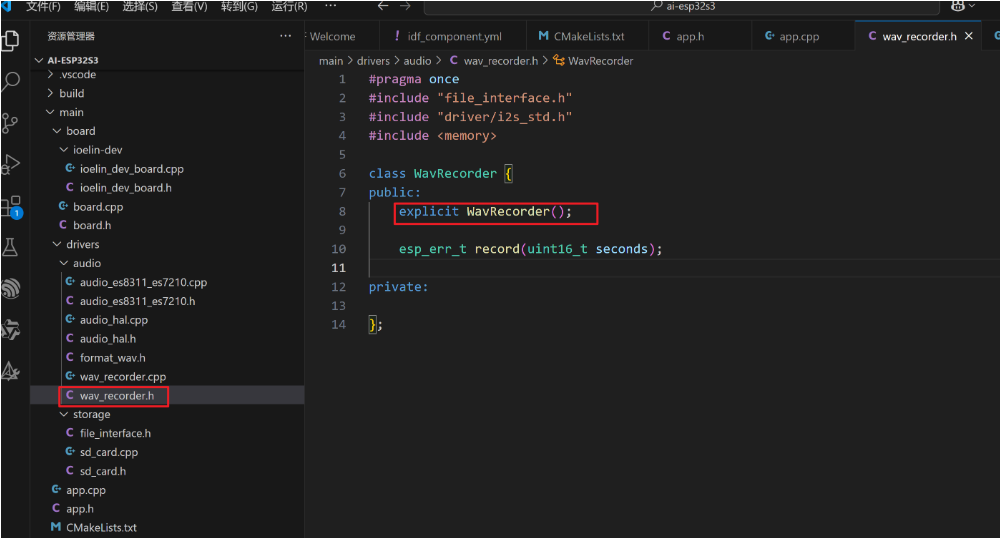Open 查看(V) menu
Viewport: 1000px width, 538px height.
(189, 6)
